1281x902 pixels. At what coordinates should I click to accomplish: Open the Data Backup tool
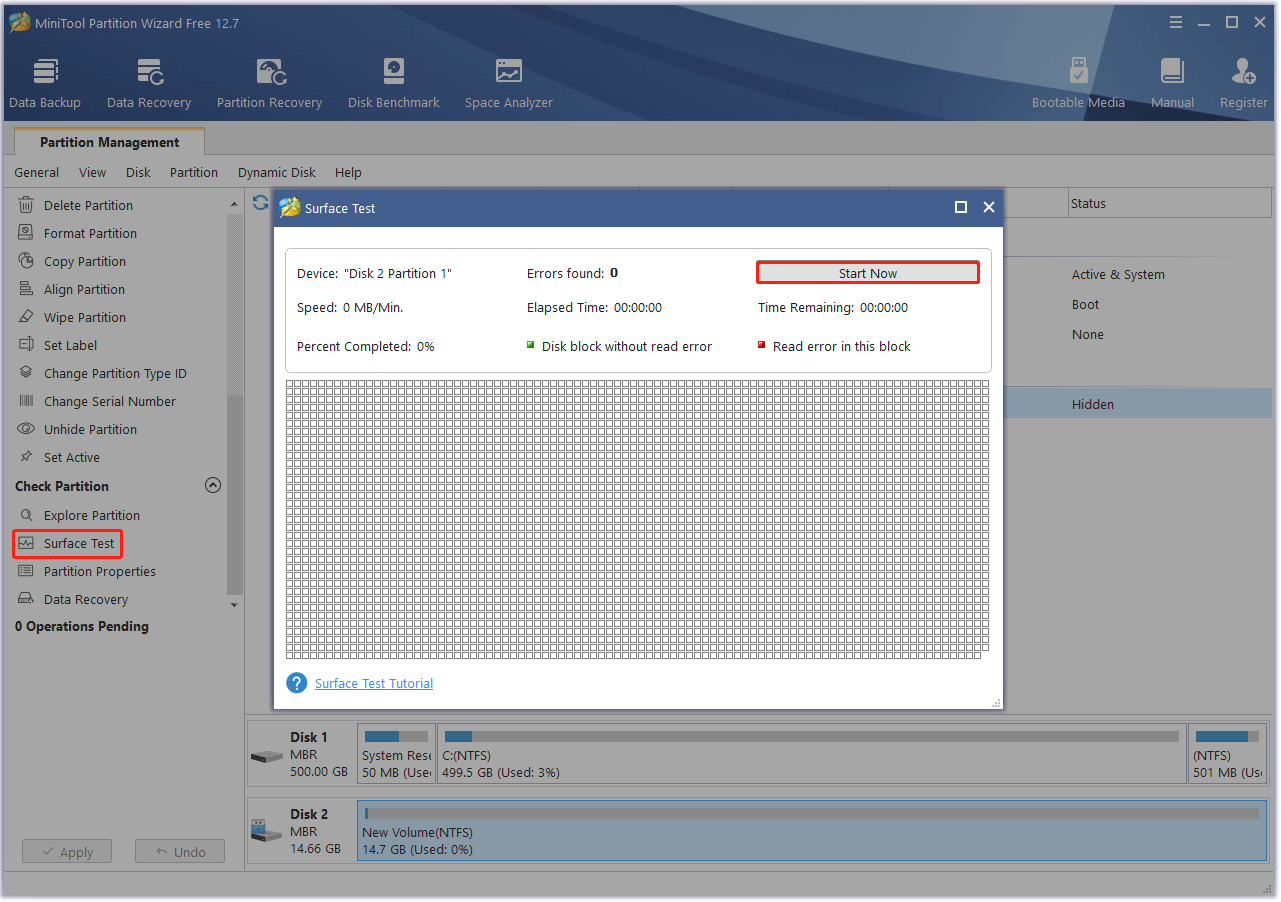point(45,83)
